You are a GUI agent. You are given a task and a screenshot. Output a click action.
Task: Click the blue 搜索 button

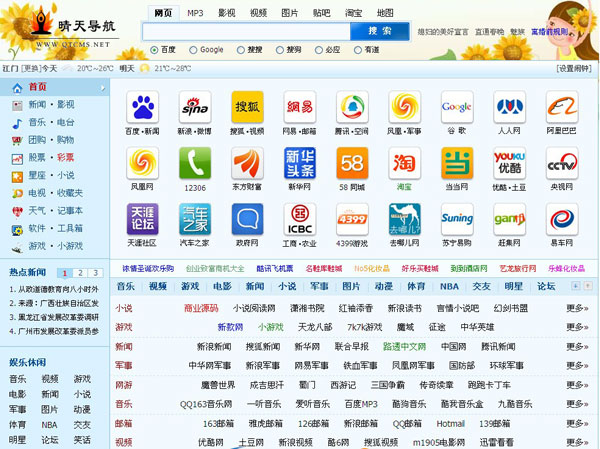tap(380, 31)
